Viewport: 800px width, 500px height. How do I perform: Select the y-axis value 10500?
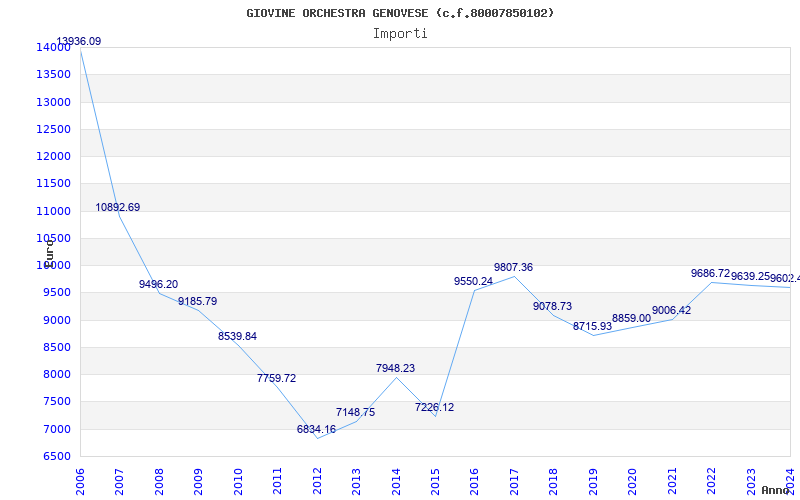(53, 238)
